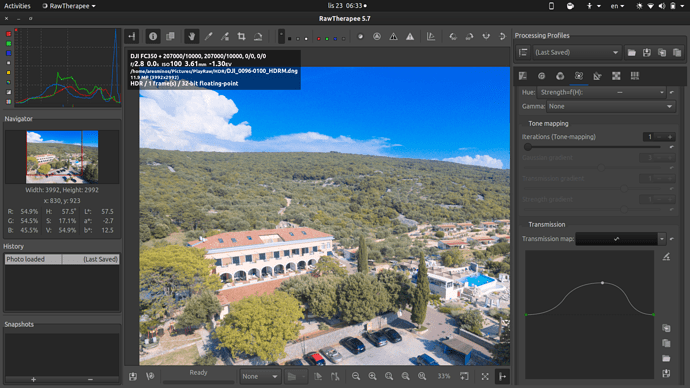Remove snapshot with minus button
Screen dimensions: 690x388
(x=90, y=379)
